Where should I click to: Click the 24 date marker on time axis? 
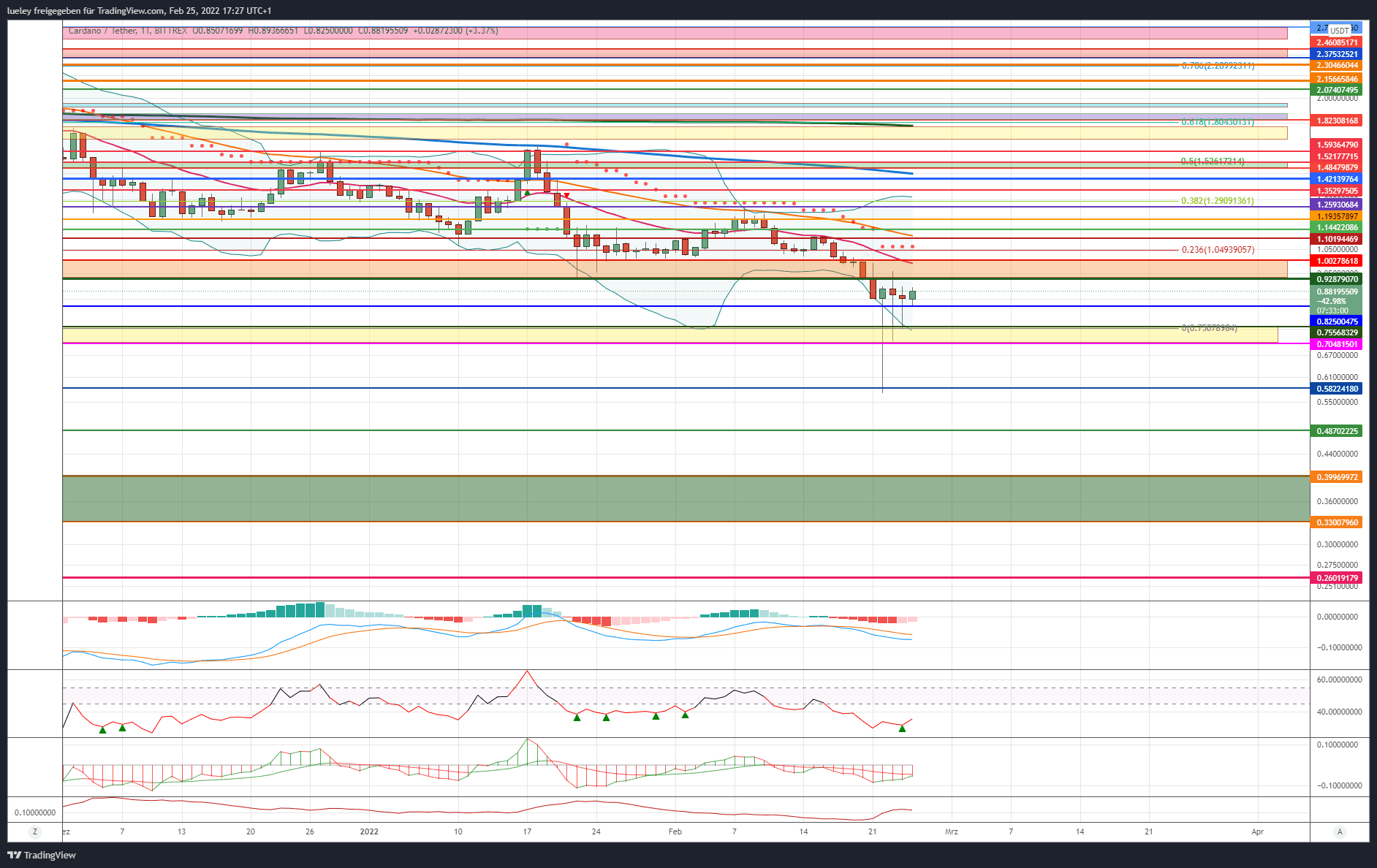(x=596, y=831)
